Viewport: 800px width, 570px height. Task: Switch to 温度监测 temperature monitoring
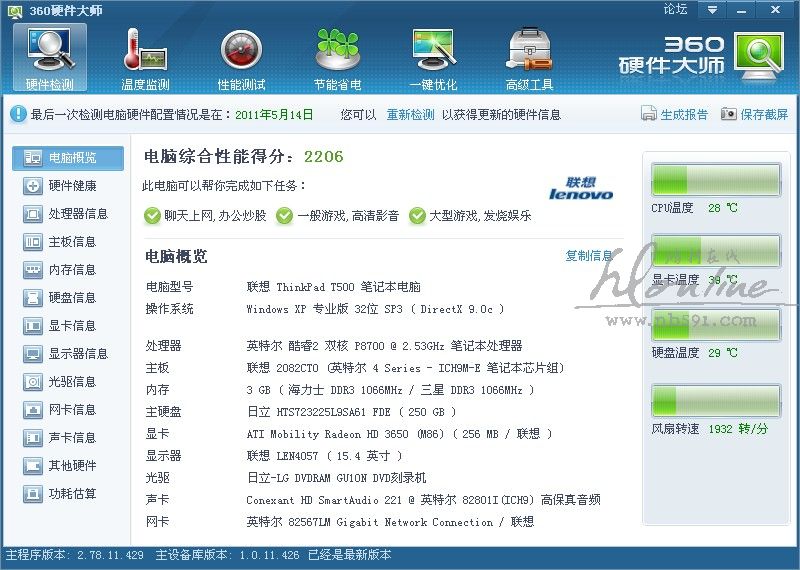click(x=145, y=58)
